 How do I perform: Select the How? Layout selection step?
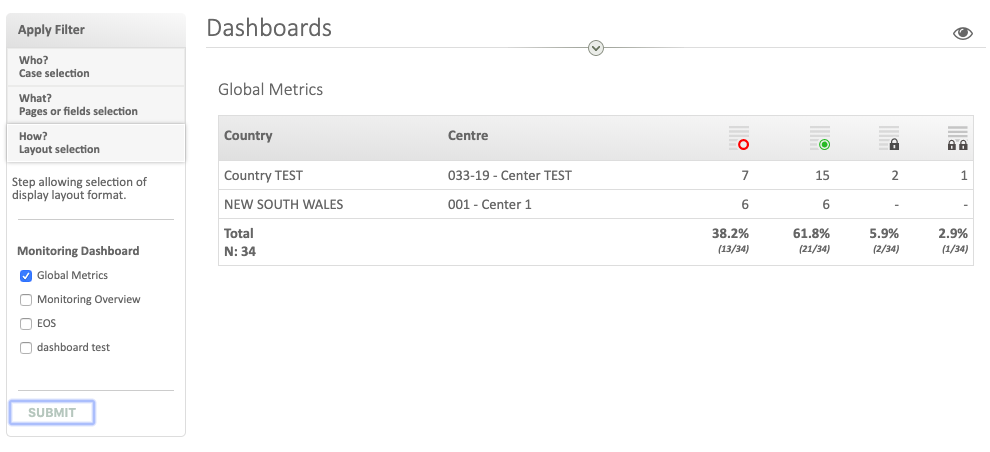tap(96, 143)
